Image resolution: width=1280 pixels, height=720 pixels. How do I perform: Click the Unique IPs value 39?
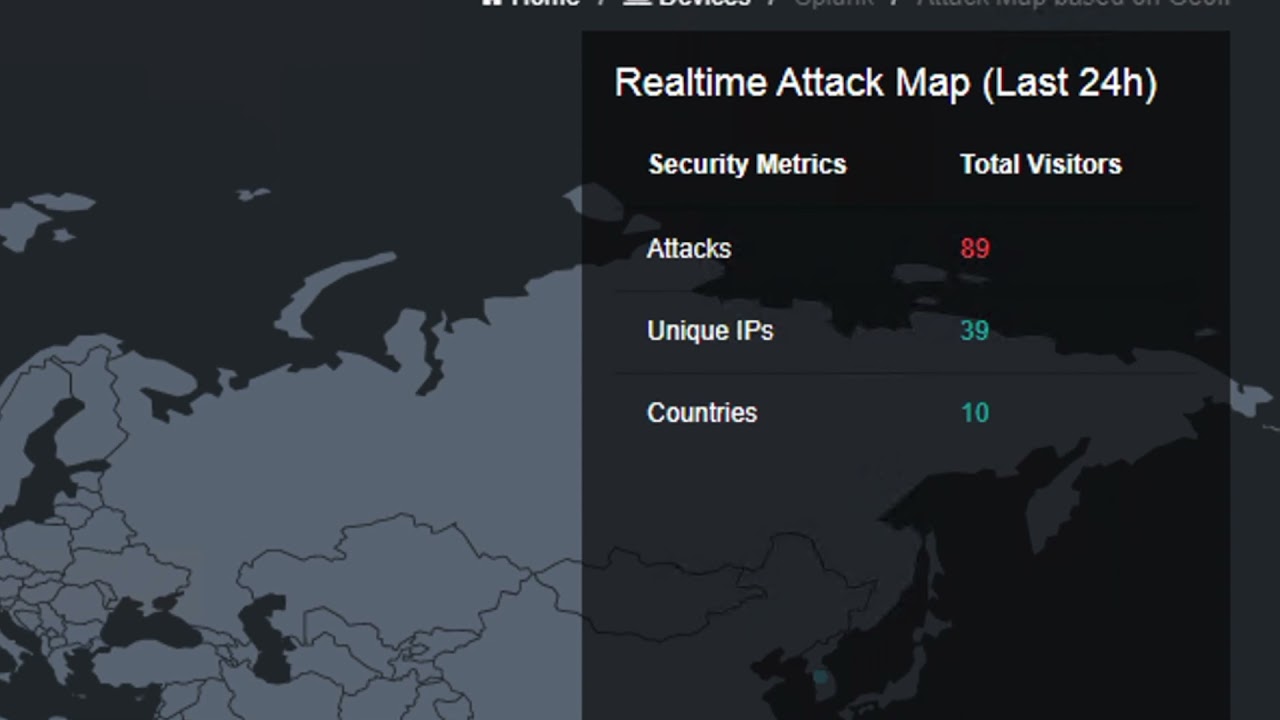point(975,331)
